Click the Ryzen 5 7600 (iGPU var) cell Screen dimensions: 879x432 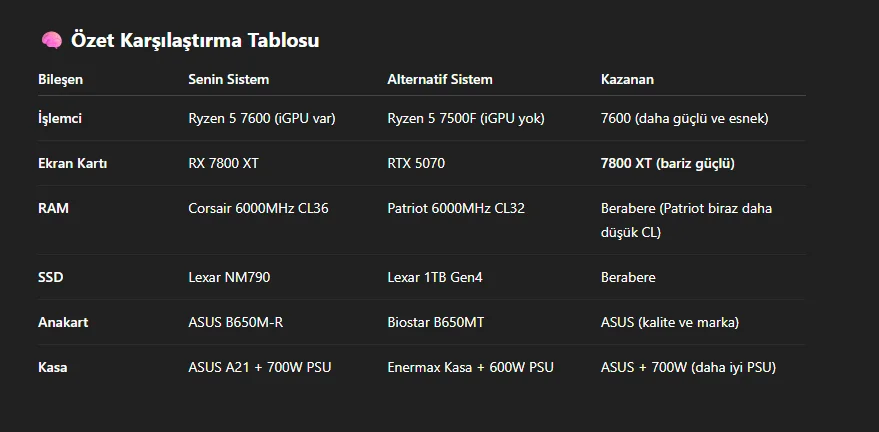pos(261,118)
